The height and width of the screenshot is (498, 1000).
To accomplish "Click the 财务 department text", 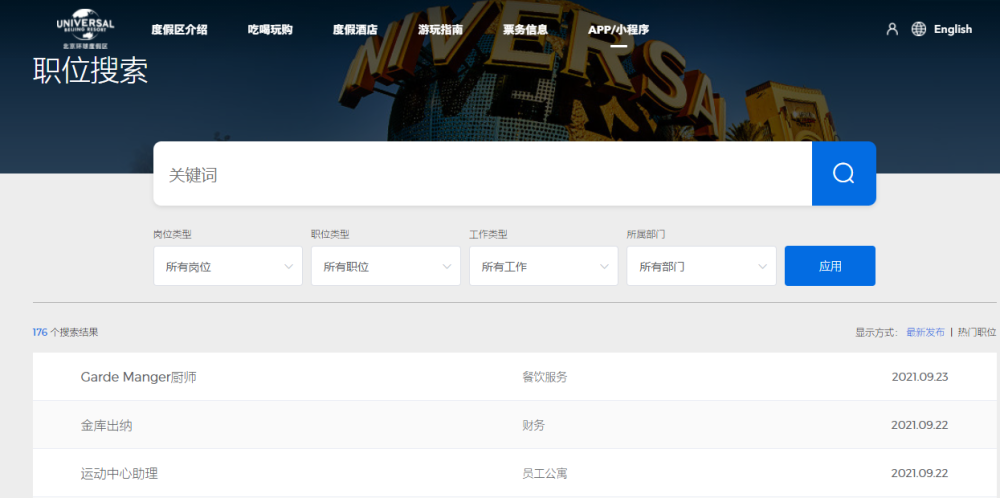I will coord(534,425).
